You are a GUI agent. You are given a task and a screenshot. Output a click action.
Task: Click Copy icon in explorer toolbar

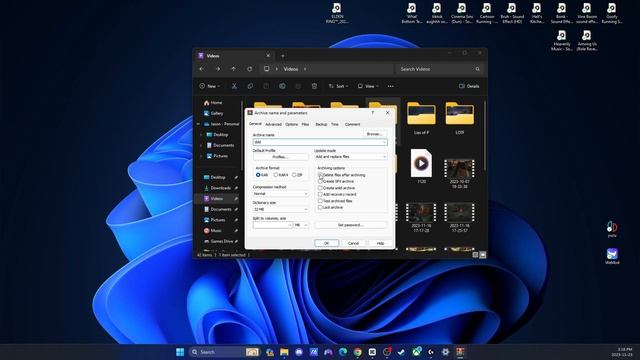[x=250, y=86]
